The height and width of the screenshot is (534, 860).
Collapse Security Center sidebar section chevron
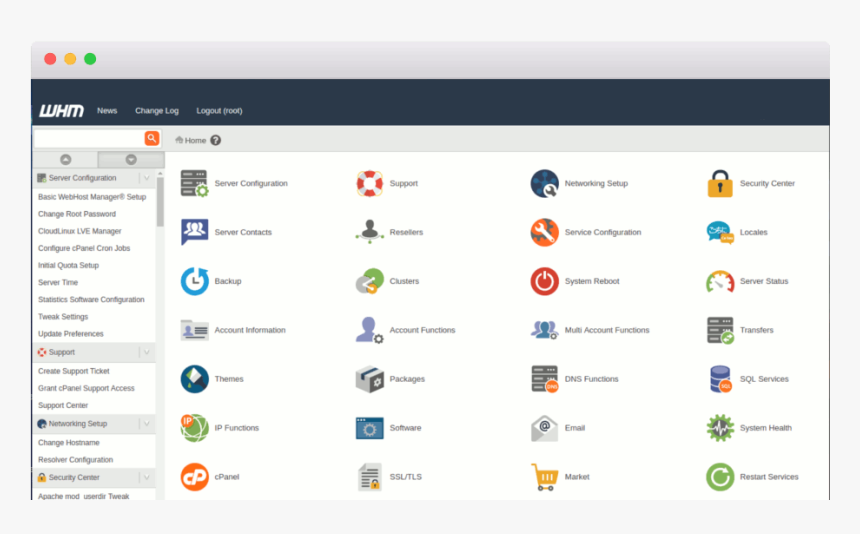[146, 477]
